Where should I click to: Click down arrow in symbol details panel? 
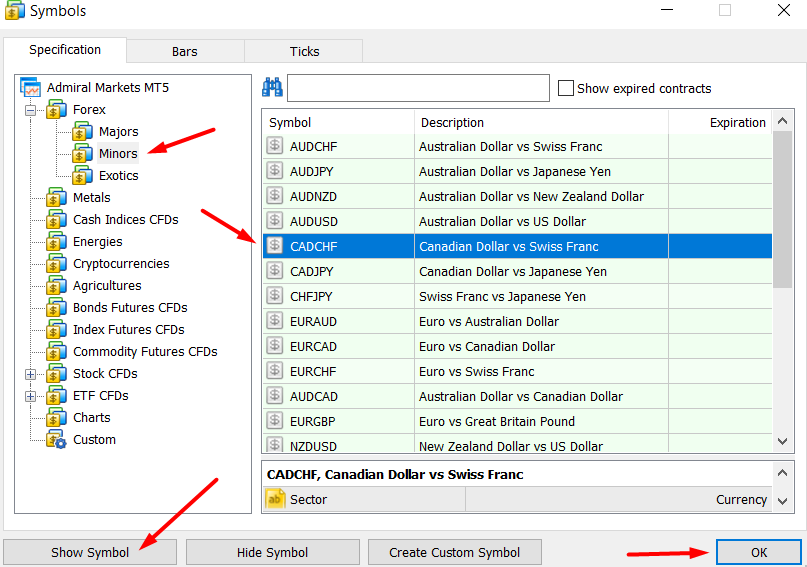tap(782, 501)
